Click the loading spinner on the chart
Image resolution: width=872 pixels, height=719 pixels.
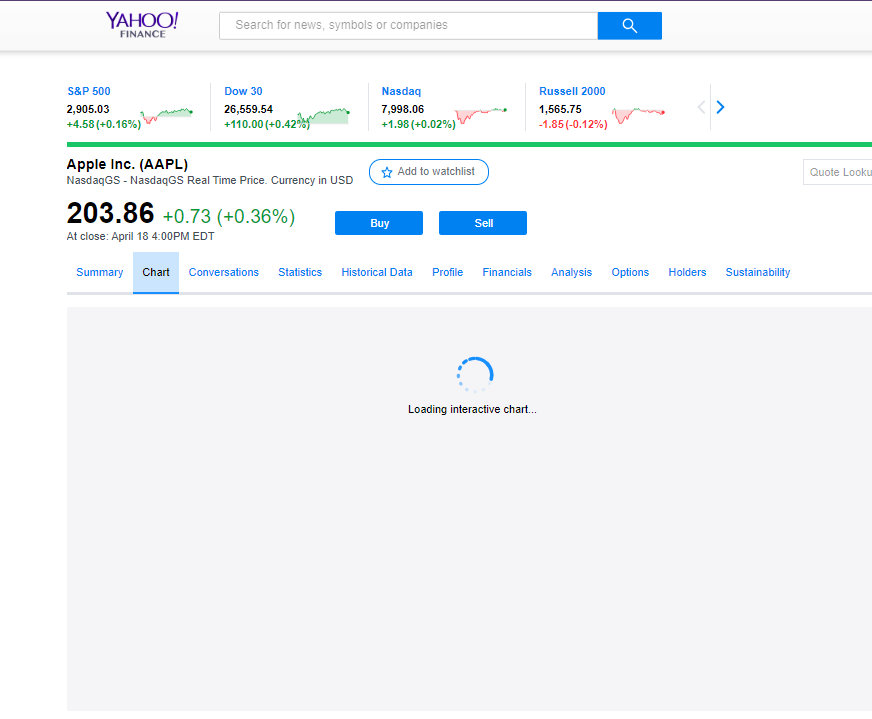(473, 374)
